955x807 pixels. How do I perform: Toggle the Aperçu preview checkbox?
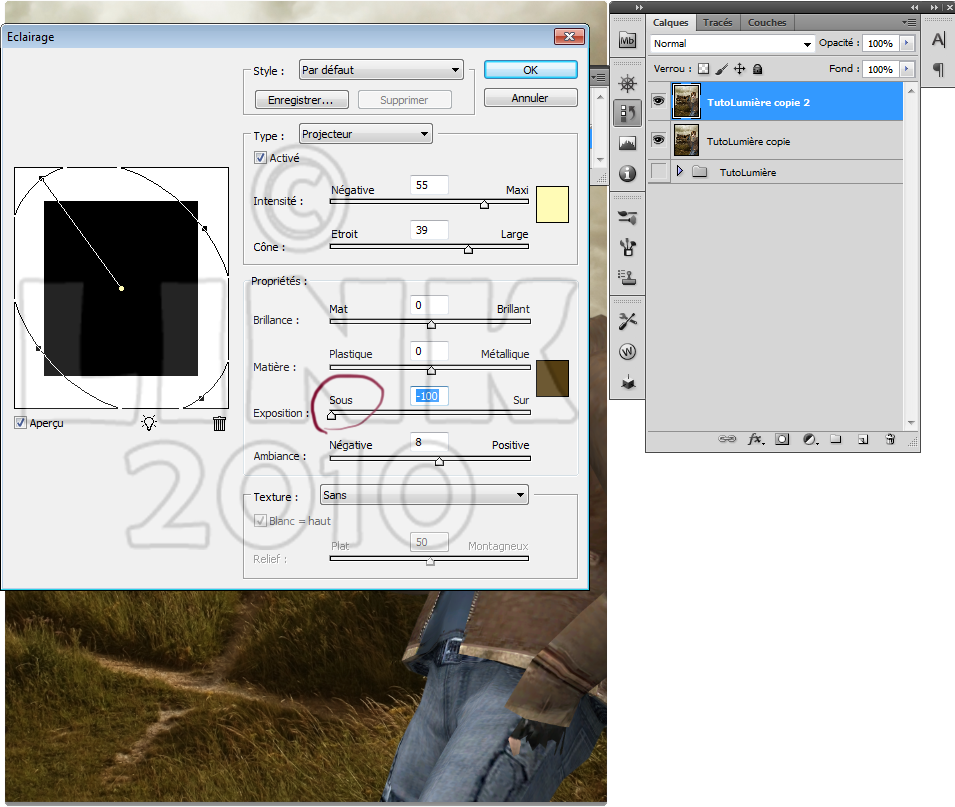coord(21,423)
